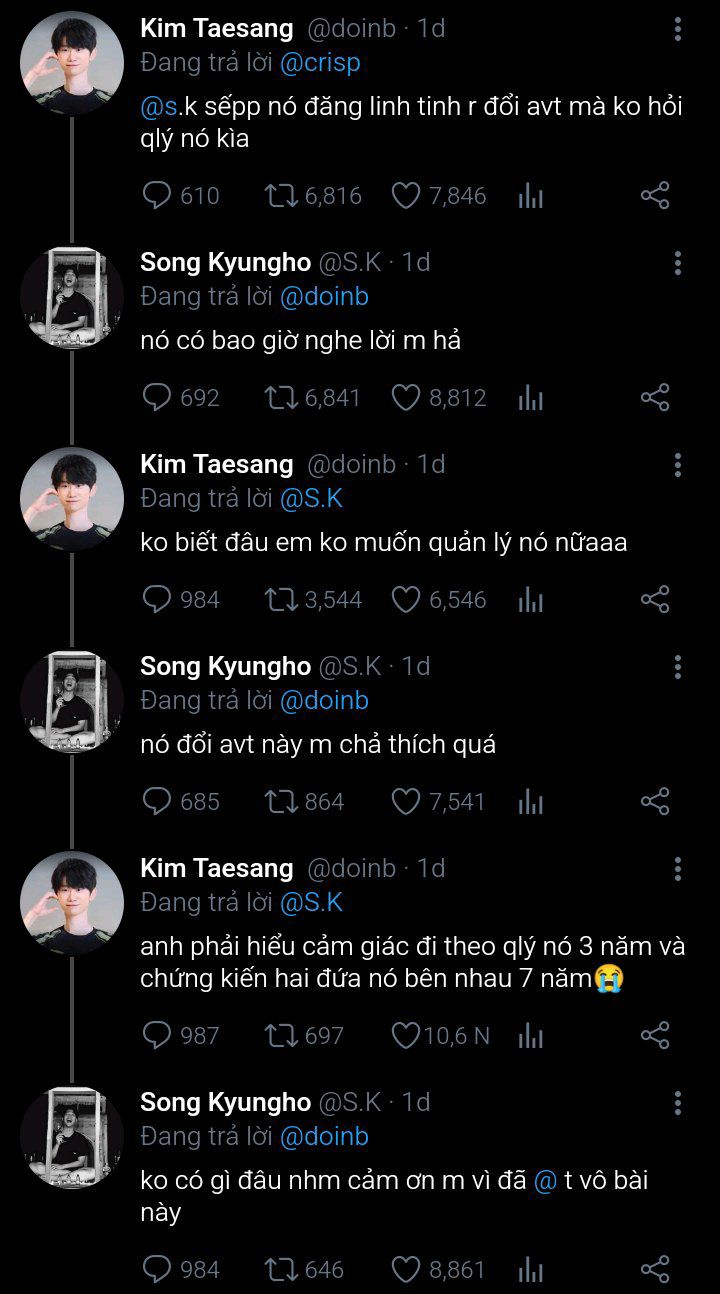Image resolution: width=720 pixels, height=1294 pixels.
Task: Open Kim Taesang's avatar on the first tweet
Action: [x=72, y=62]
